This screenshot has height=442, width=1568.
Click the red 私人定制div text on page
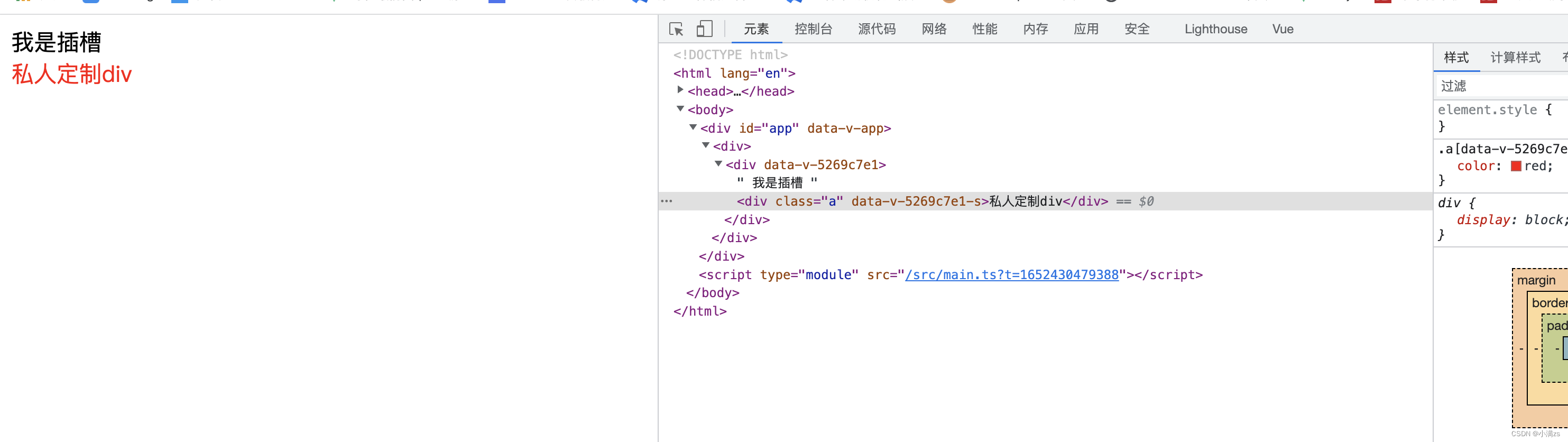[72, 73]
